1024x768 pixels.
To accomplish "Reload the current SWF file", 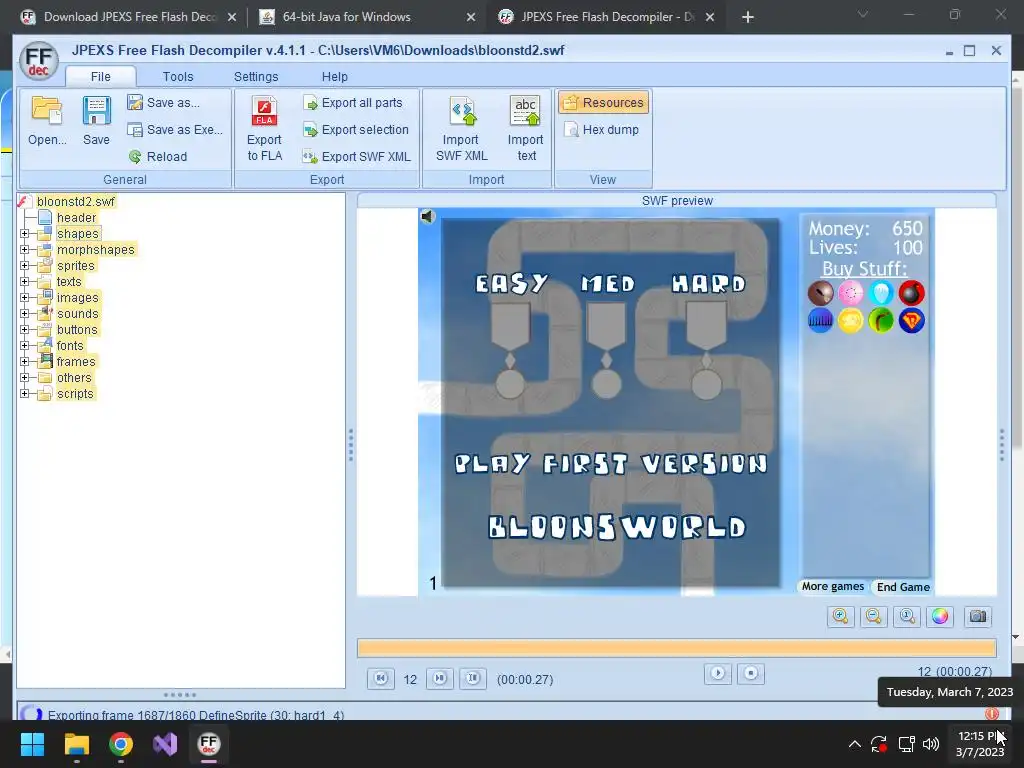I will click(x=158, y=156).
